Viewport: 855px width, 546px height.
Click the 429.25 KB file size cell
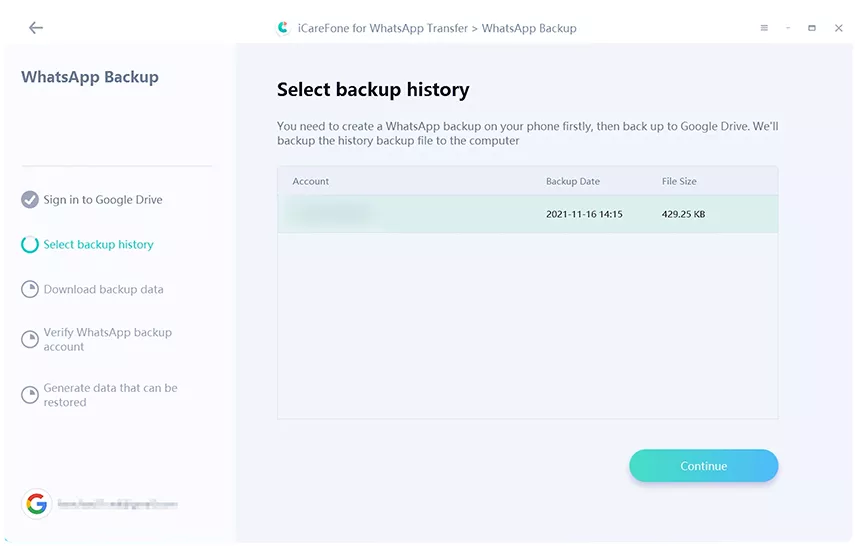pyautogui.click(x=683, y=214)
